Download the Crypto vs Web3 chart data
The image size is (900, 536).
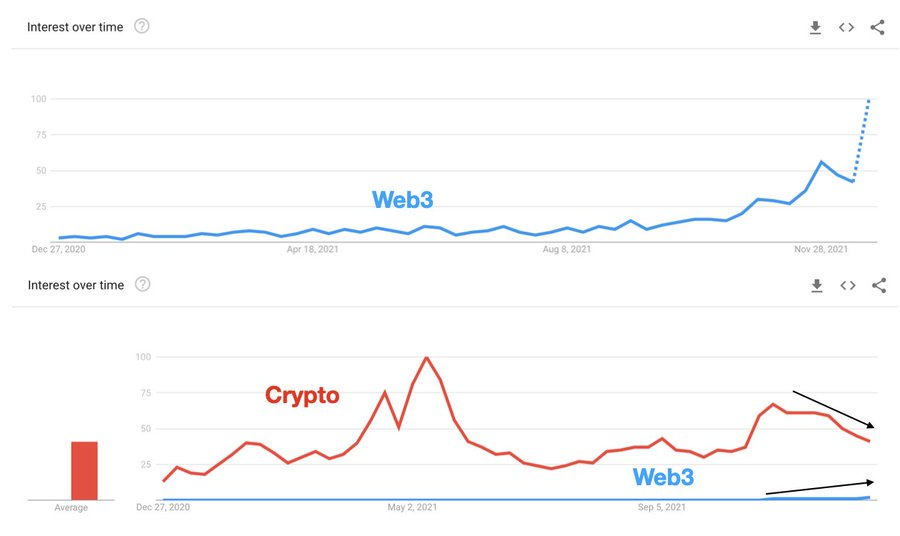pyautogui.click(x=817, y=285)
